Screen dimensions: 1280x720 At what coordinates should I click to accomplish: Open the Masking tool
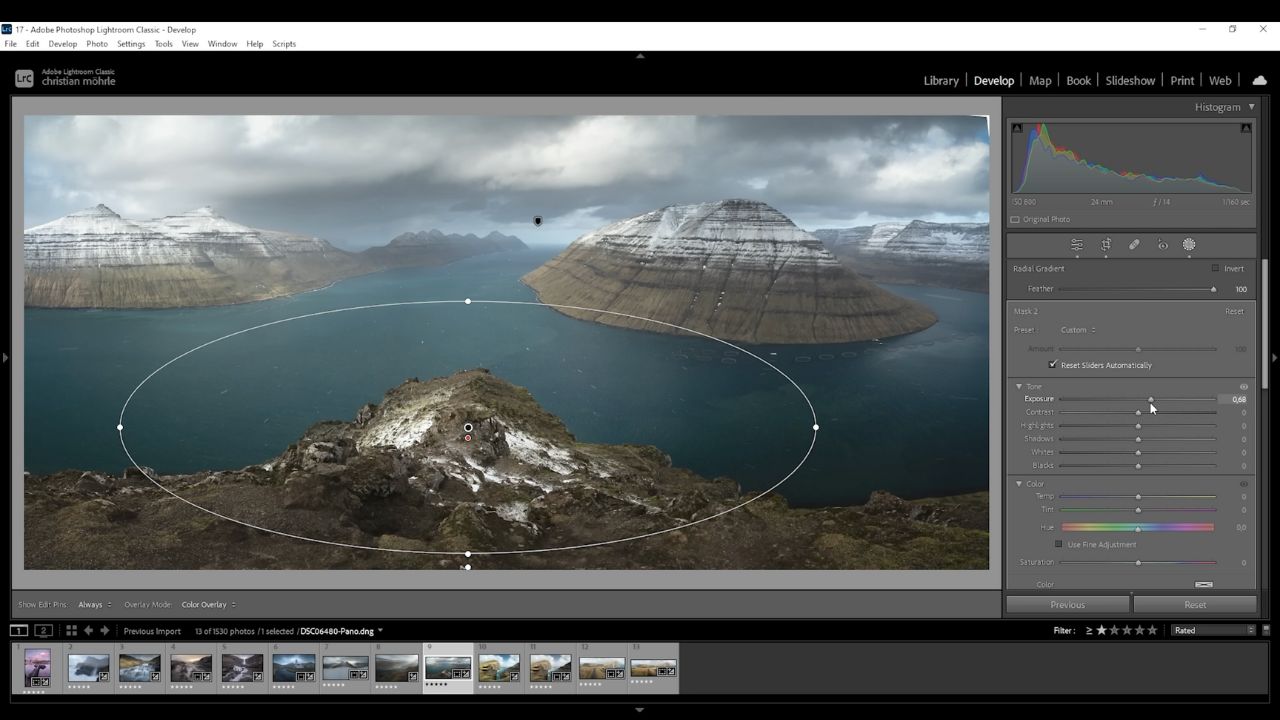point(1189,245)
